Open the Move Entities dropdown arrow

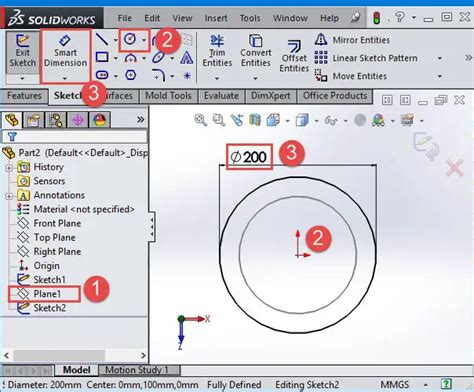pyautogui.click(x=440, y=76)
